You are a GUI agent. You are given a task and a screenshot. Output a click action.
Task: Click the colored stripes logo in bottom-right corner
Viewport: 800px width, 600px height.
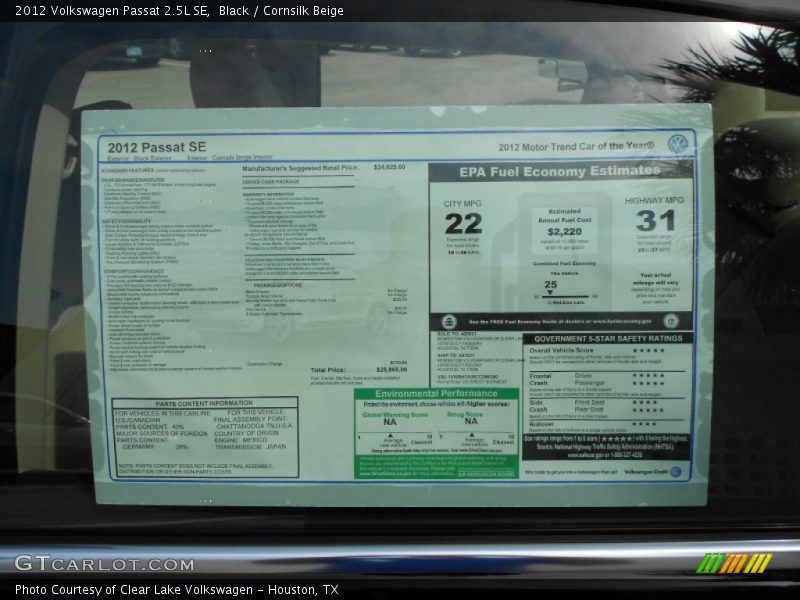734,563
